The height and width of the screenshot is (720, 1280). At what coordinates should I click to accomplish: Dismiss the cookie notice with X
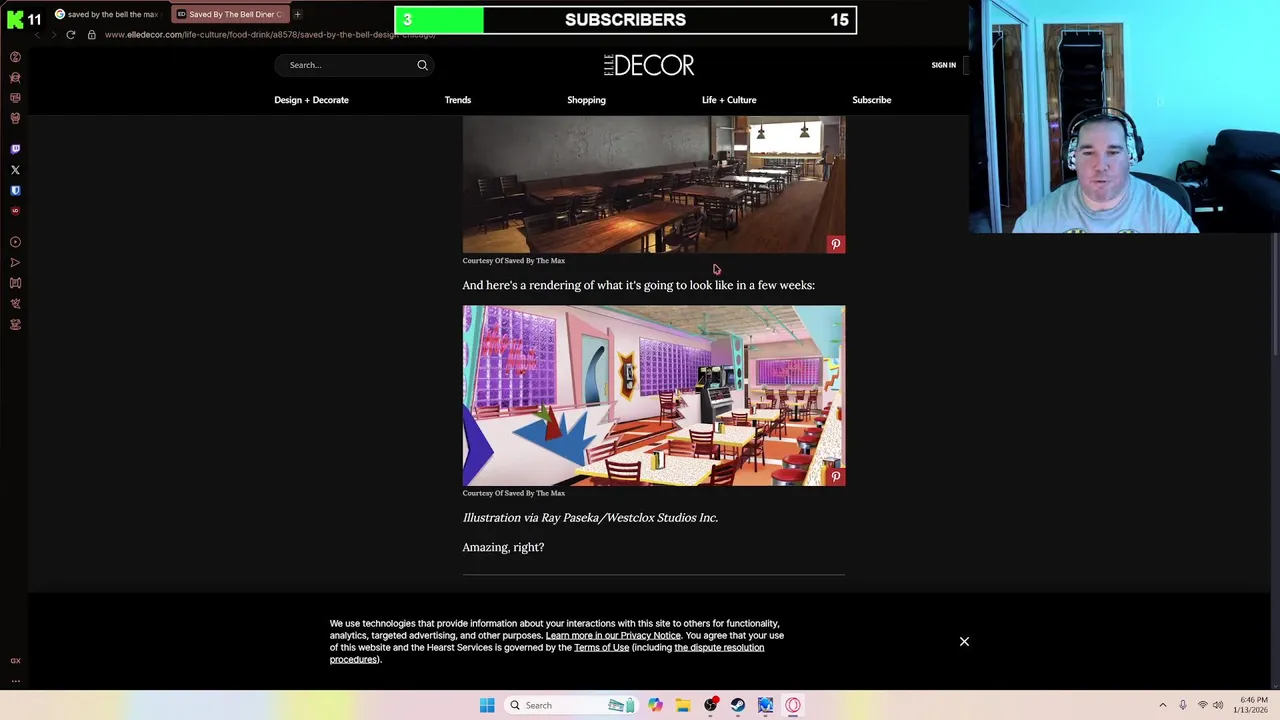[x=964, y=641]
